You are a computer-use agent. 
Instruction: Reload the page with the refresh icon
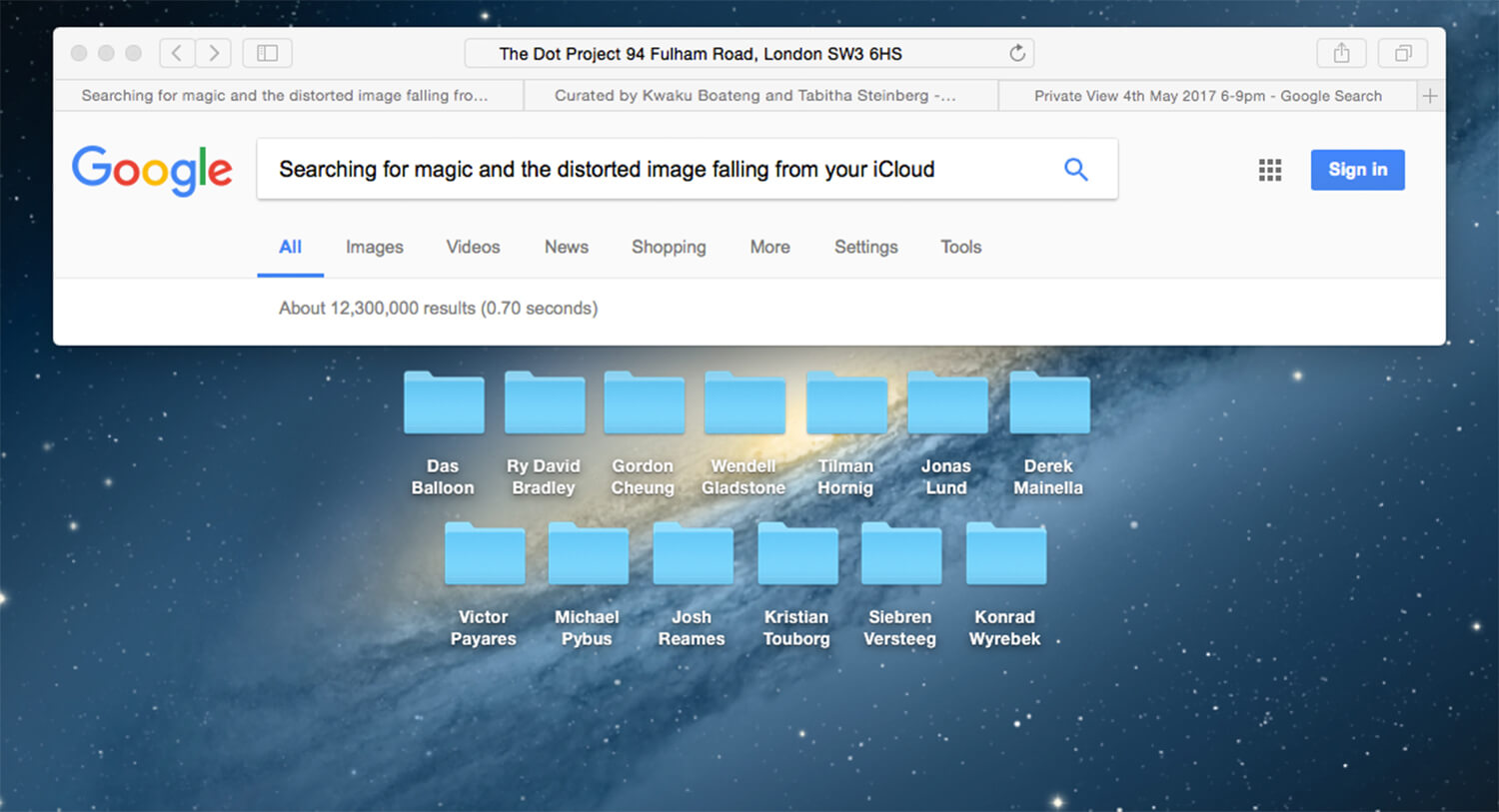click(1016, 53)
